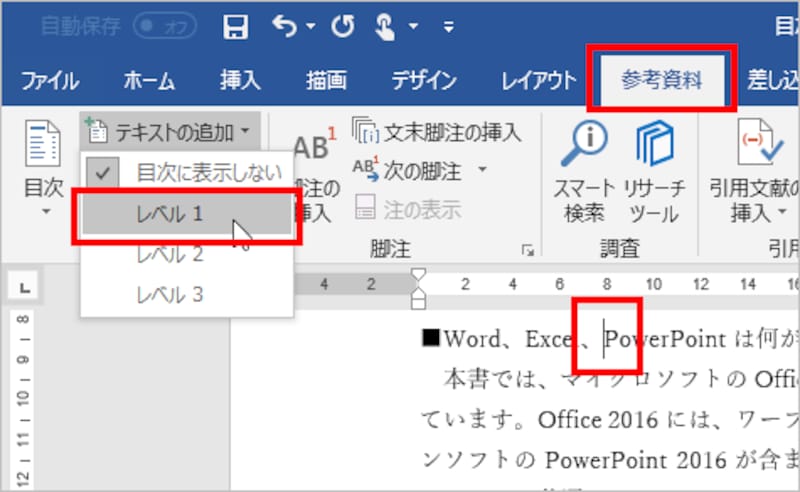This screenshot has height=492, width=800.
Task: Choose レベル 2 from the menu
Action: [x=187, y=254]
